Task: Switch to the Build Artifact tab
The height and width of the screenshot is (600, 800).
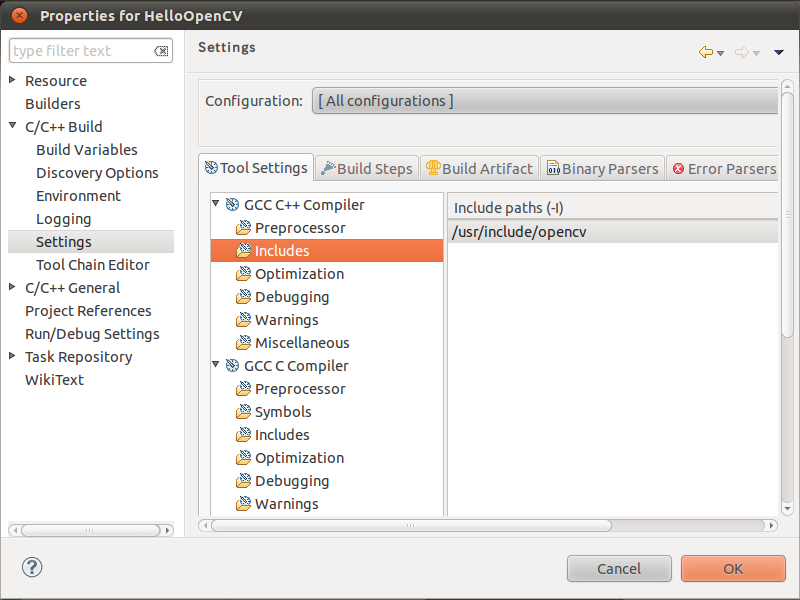Action: point(480,168)
